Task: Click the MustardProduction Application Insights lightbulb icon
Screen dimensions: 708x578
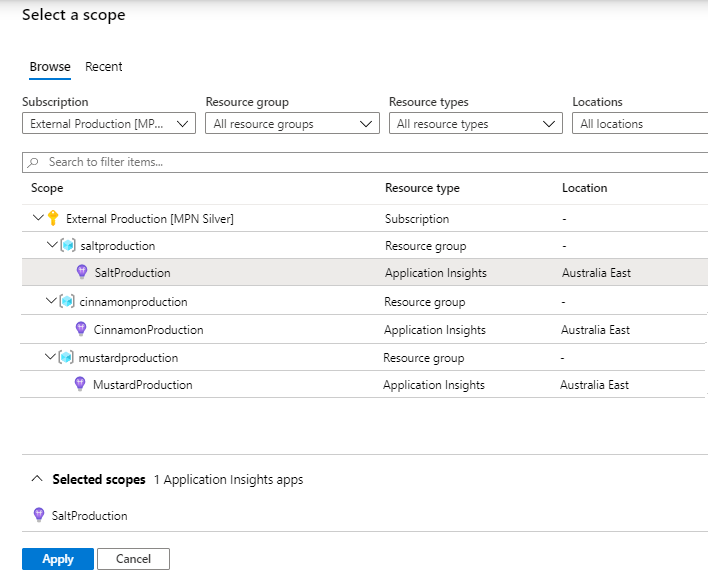Action: [80, 384]
